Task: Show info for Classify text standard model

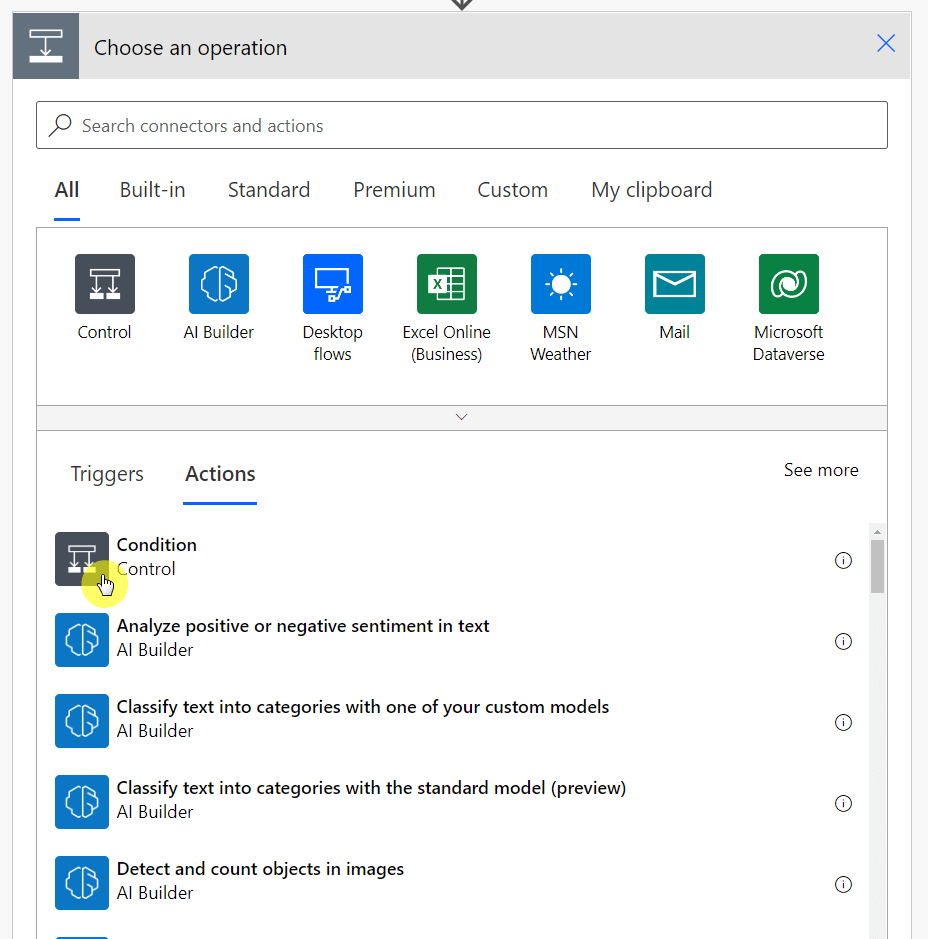Action: 843,803
